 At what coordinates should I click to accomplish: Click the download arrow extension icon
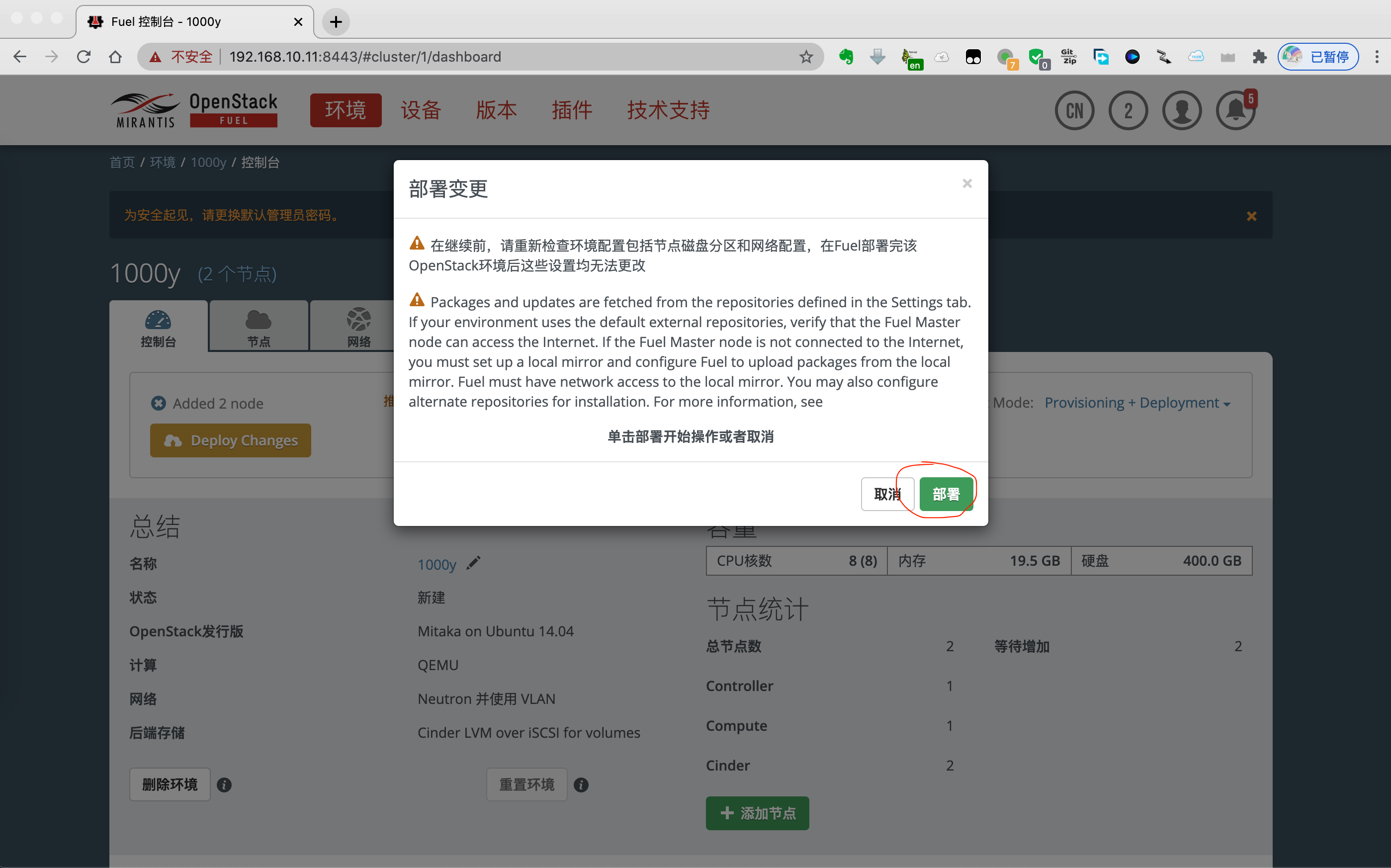(878, 56)
